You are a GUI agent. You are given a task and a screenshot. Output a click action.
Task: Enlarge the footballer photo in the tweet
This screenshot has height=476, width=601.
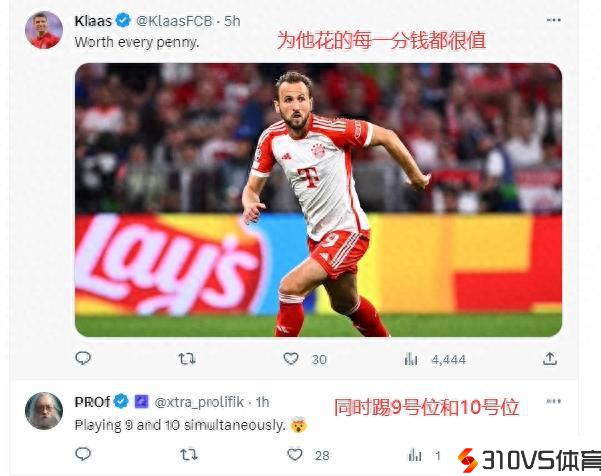pos(319,200)
